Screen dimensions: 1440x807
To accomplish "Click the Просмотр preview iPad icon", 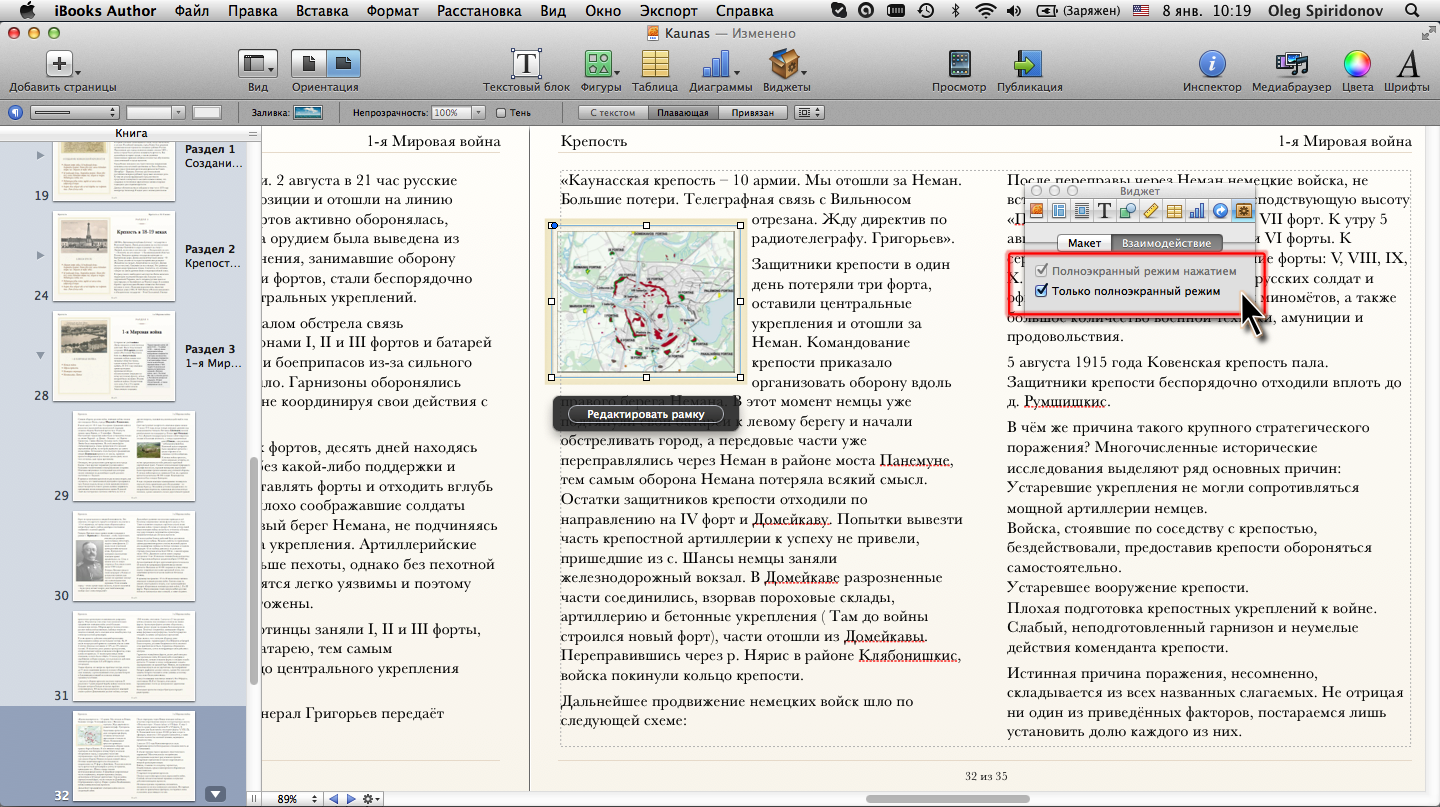I will [959, 64].
